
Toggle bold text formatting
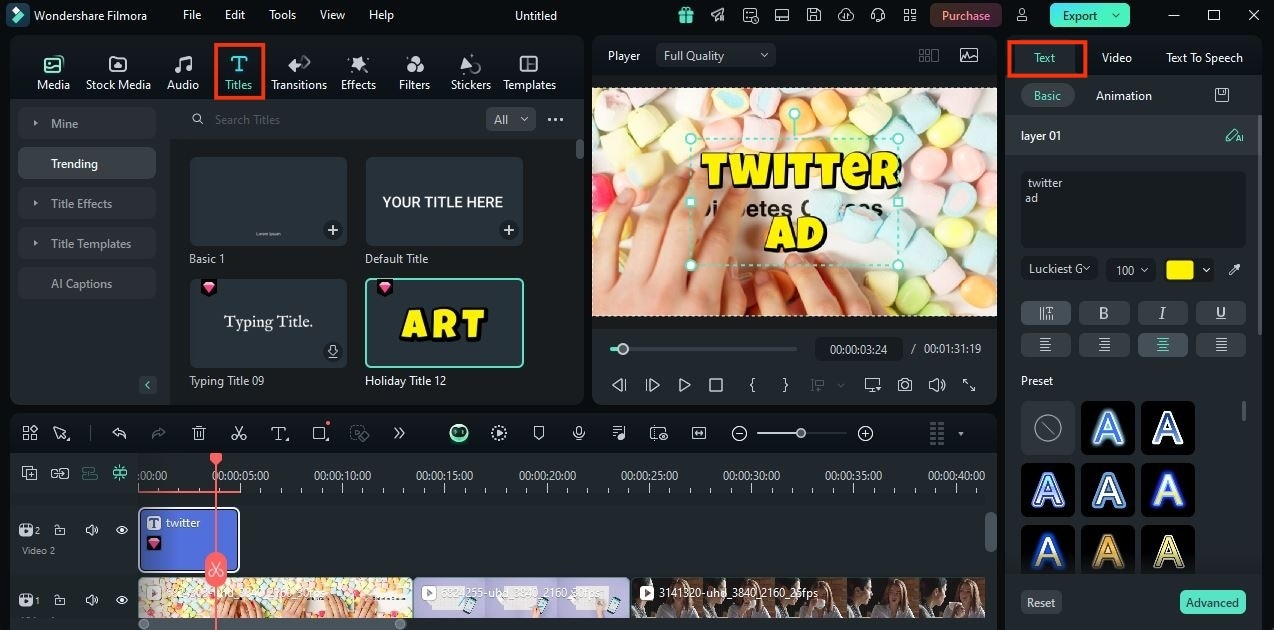[1104, 313]
